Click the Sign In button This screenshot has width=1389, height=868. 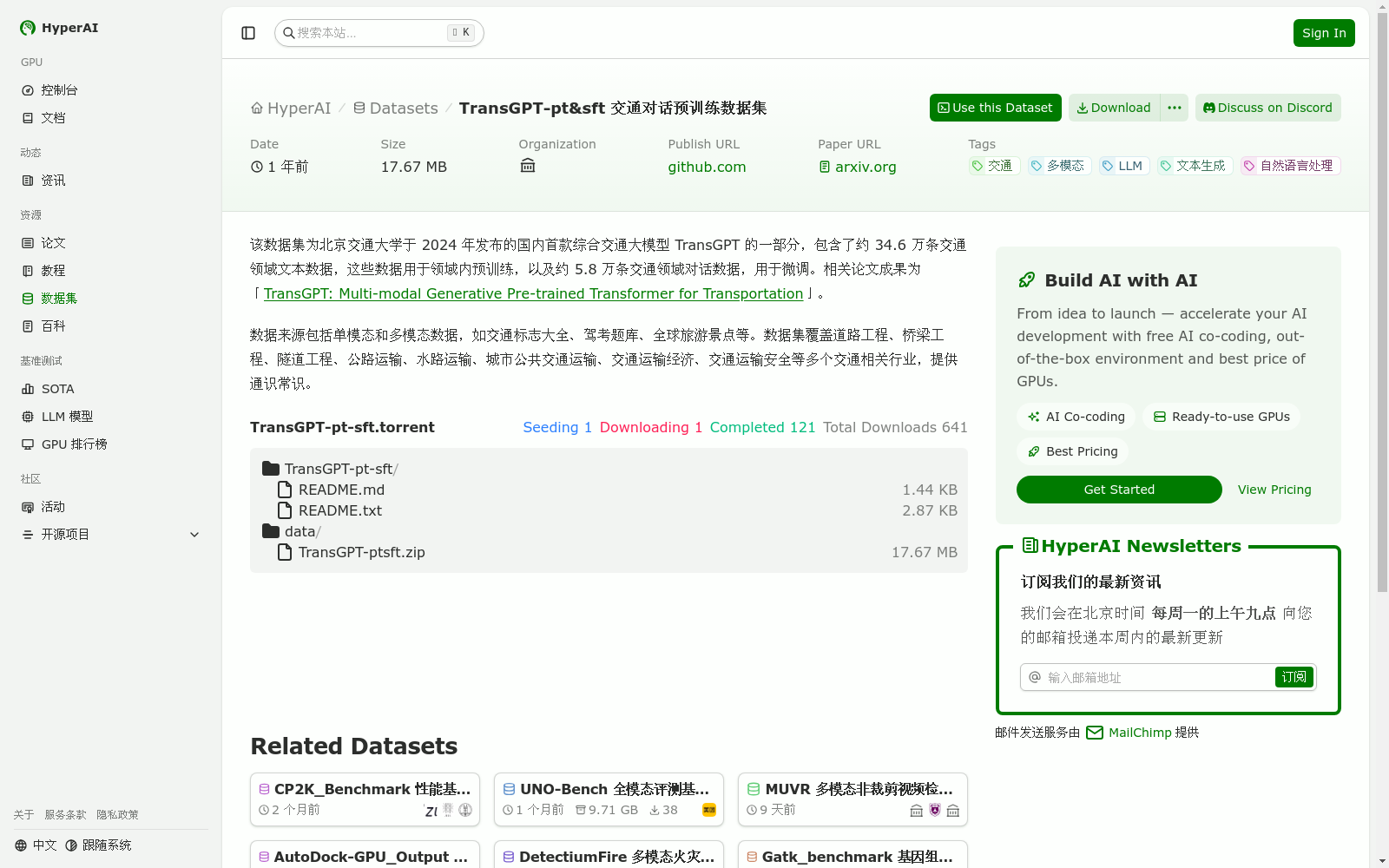[1324, 33]
